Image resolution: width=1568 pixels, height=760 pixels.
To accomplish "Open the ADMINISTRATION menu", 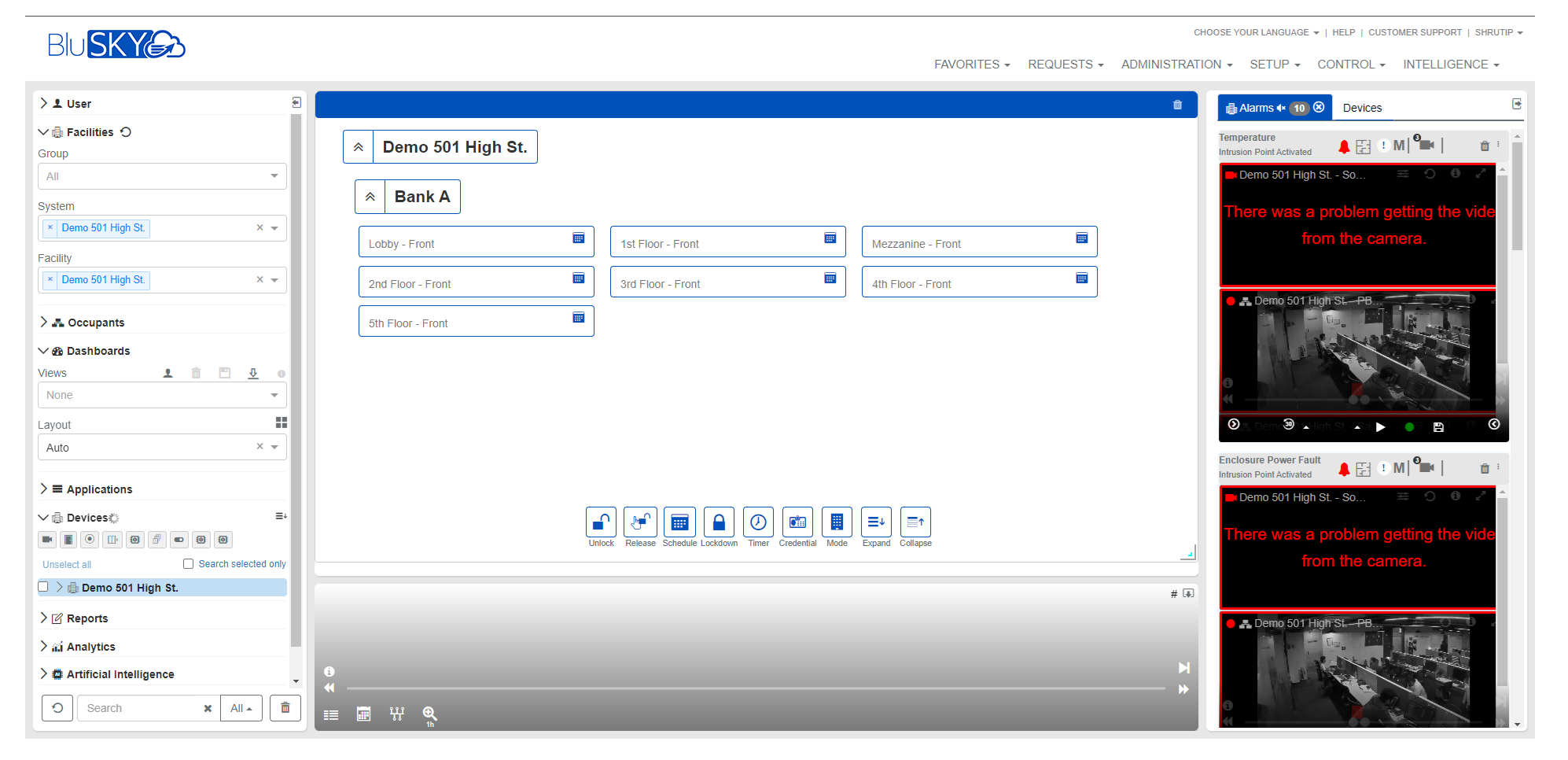I will click(1176, 65).
